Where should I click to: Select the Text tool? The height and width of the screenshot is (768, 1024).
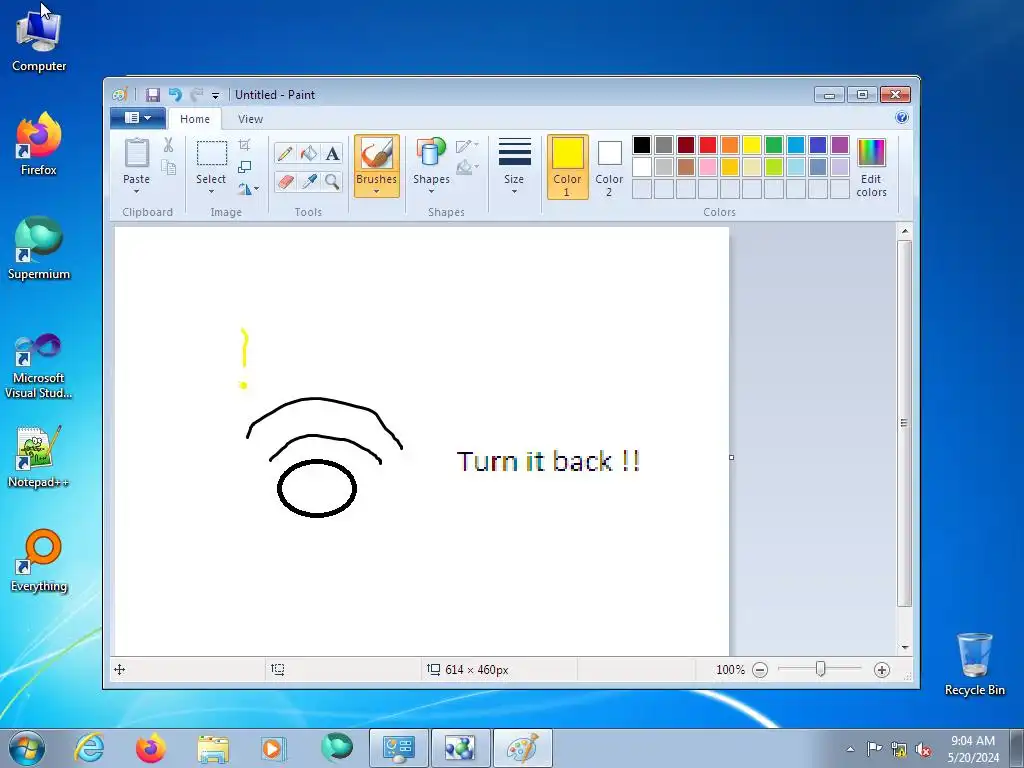pyautogui.click(x=332, y=153)
